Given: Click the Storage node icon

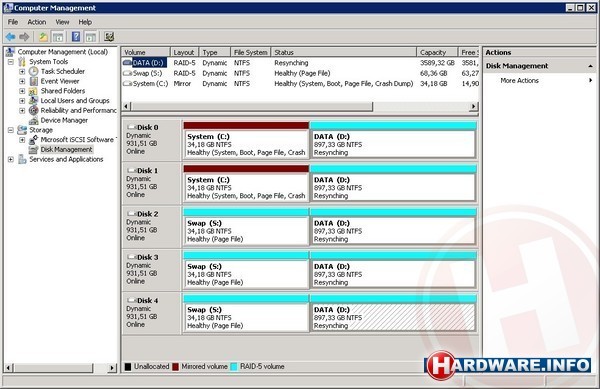Looking at the screenshot, I should point(22,130).
